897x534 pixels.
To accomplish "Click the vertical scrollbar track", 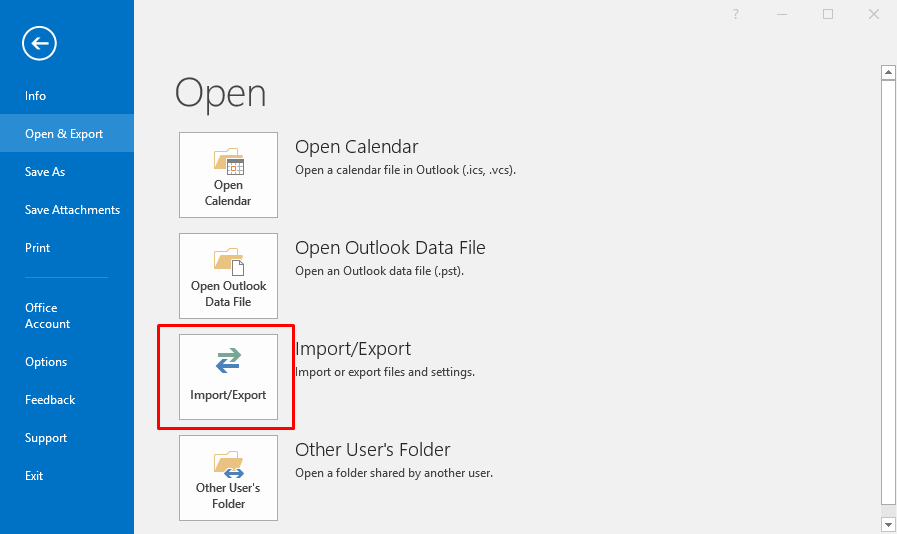I will click(x=888, y=292).
